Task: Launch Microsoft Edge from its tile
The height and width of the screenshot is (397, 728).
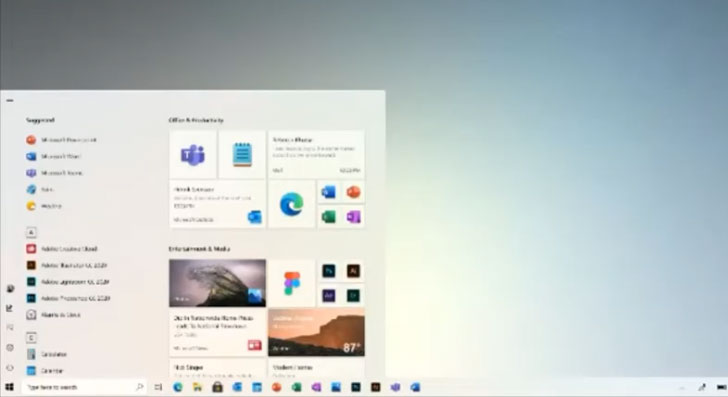Action: pos(292,204)
